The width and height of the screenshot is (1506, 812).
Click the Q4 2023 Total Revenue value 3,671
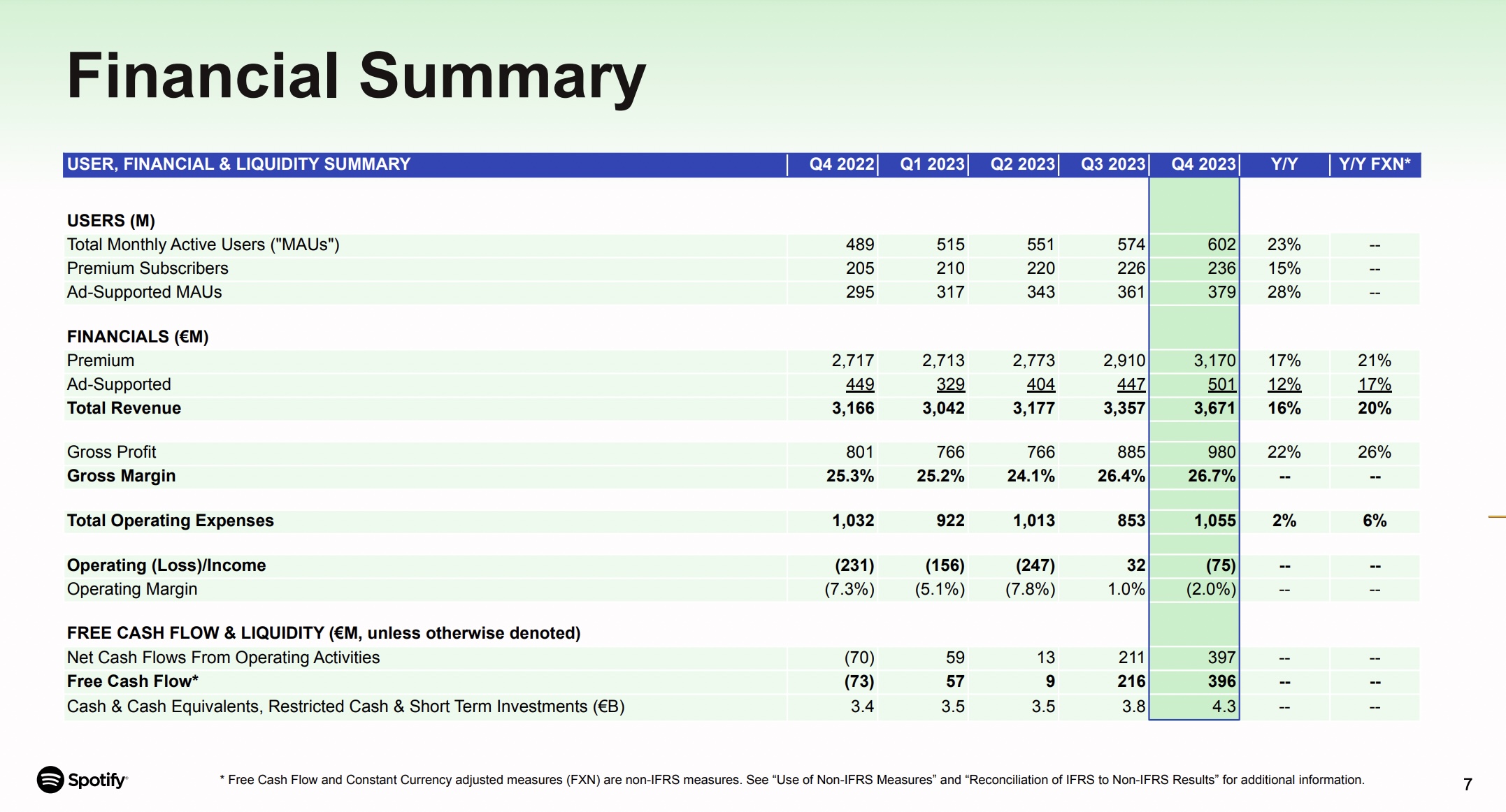pos(1214,408)
